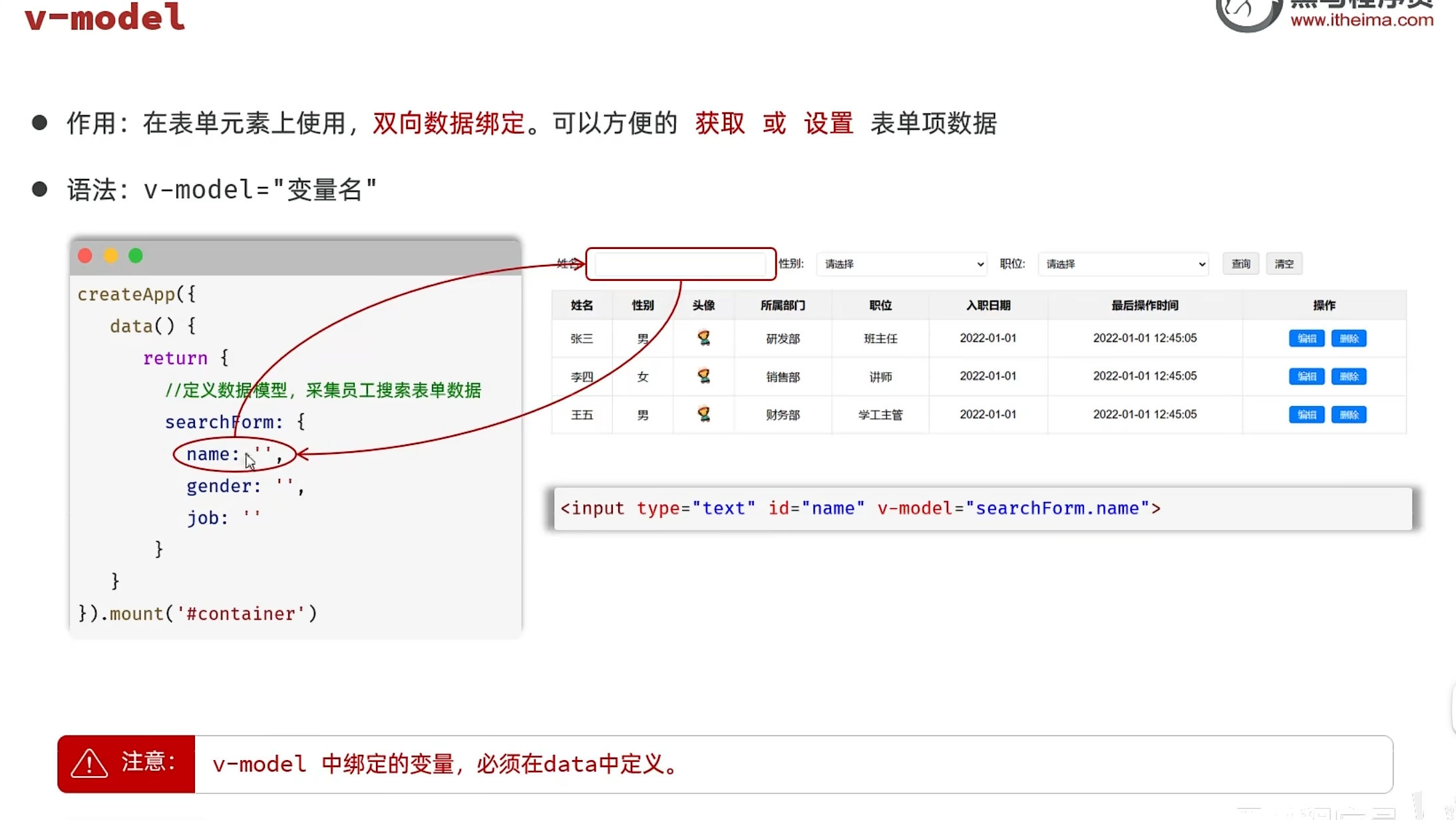The image size is (1456, 820).
Task: Click the 姓名 text input field
Action: coord(680,264)
